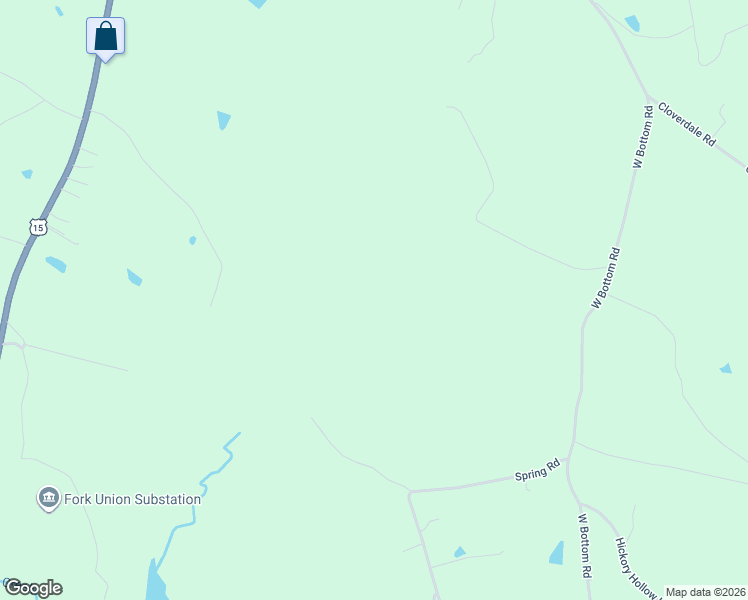The image size is (748, 600).
Task: Click the Hickory Hollow road label
Action: pyautogui.click(x=635, y=567)
